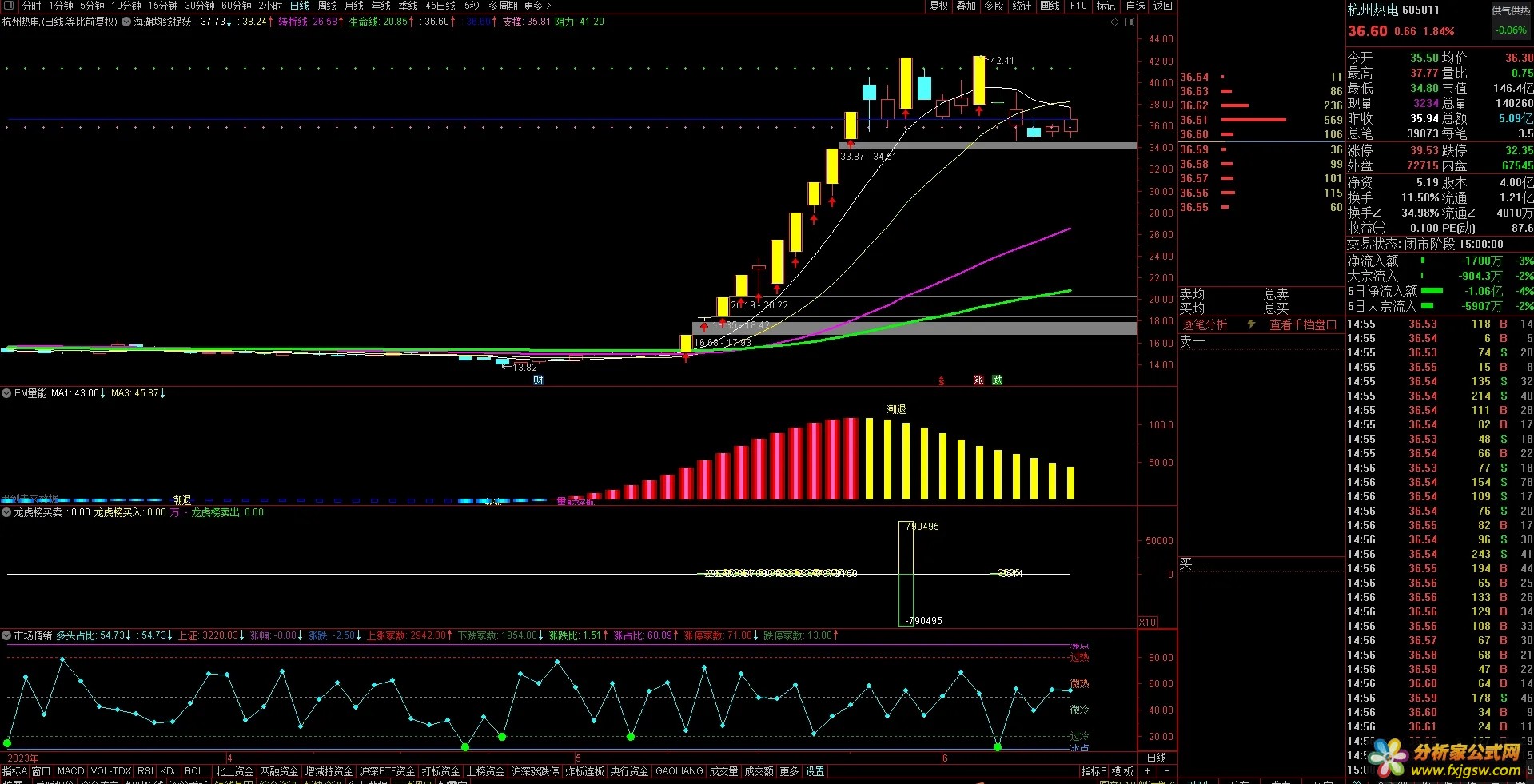The height and width of the screenshot is (784, 1534).
Task: Click the lightning bolt icon beside 逐笔分析
Action: click(1251, 324)
